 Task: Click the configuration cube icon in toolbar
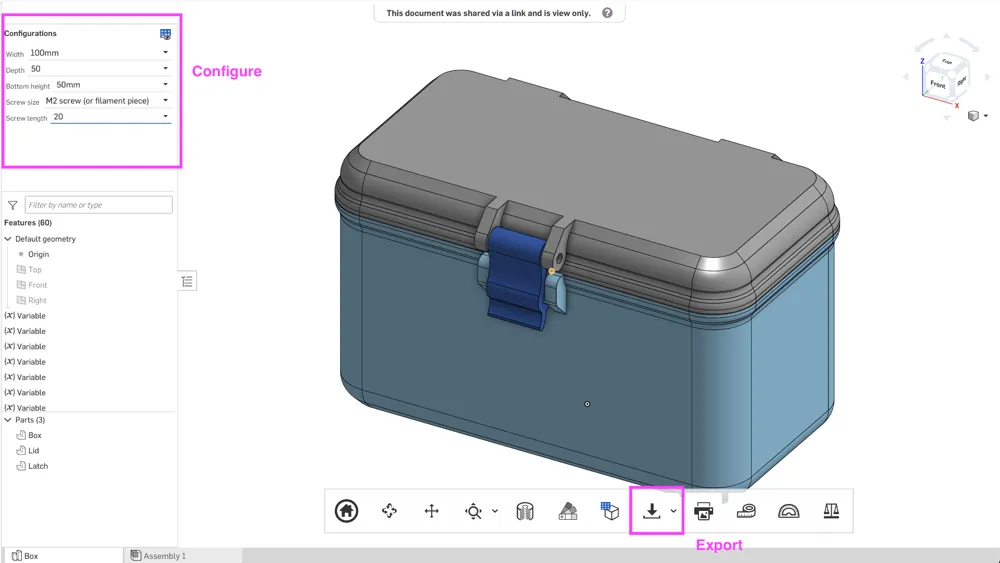pyautogui.click(x=610, y=511)
